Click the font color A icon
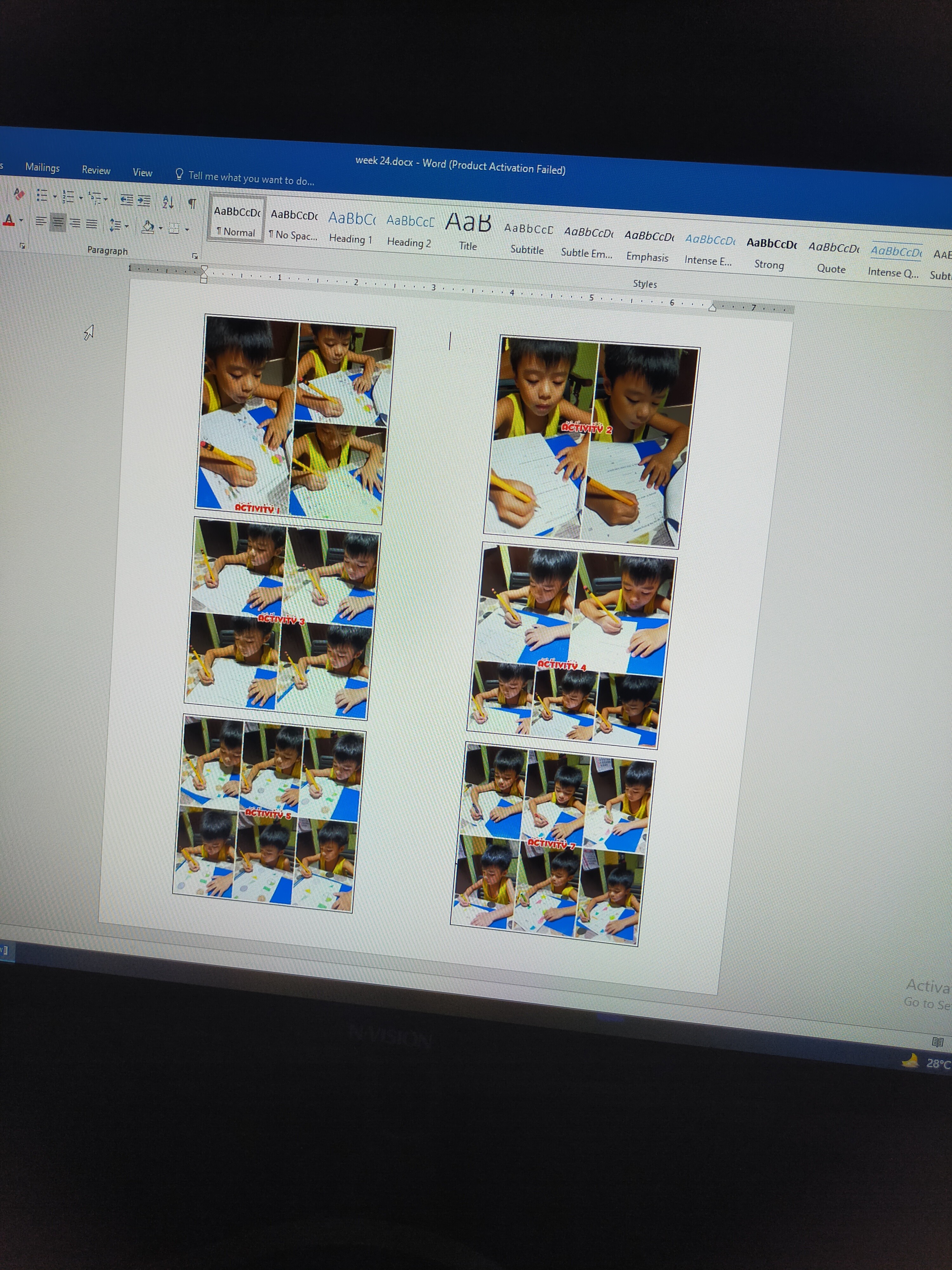 (x=9, y=220)
